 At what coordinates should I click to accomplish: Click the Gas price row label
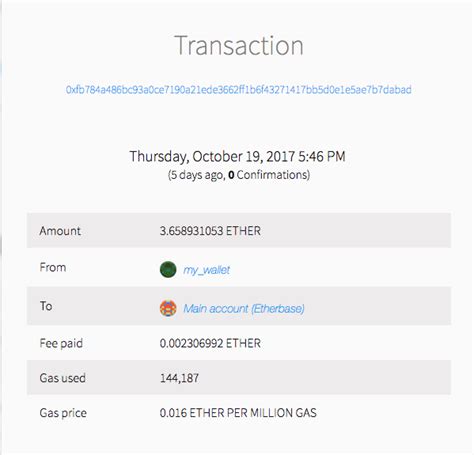coord(63,413)
